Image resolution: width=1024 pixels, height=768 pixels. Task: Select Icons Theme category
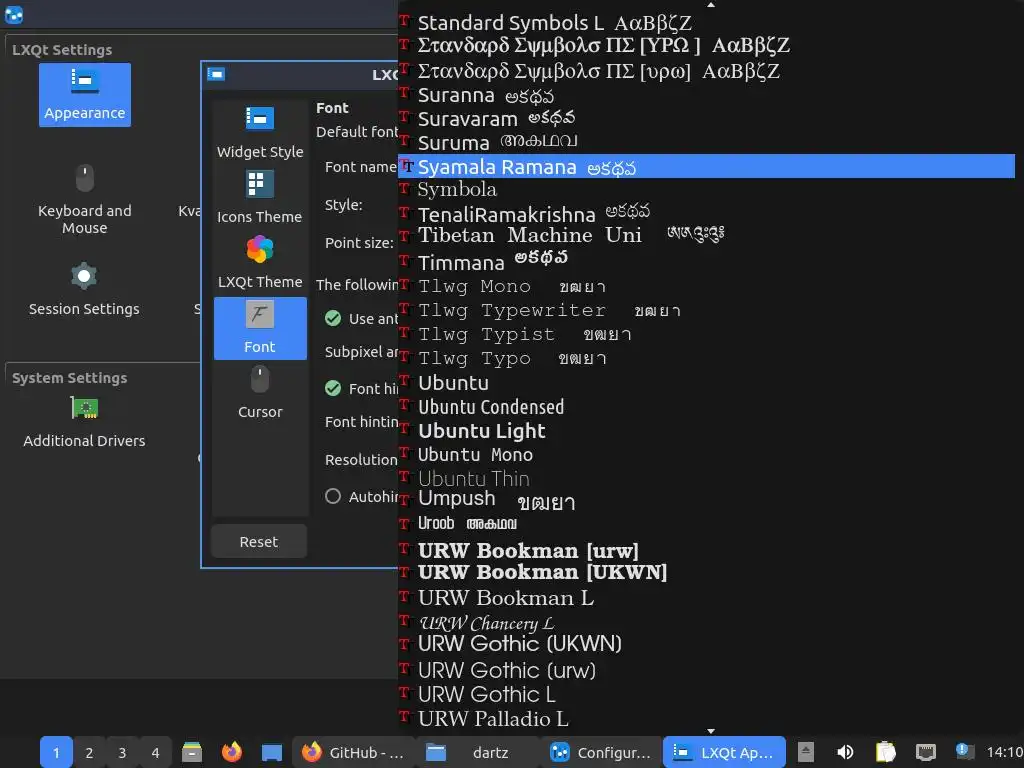pos(260,198)
